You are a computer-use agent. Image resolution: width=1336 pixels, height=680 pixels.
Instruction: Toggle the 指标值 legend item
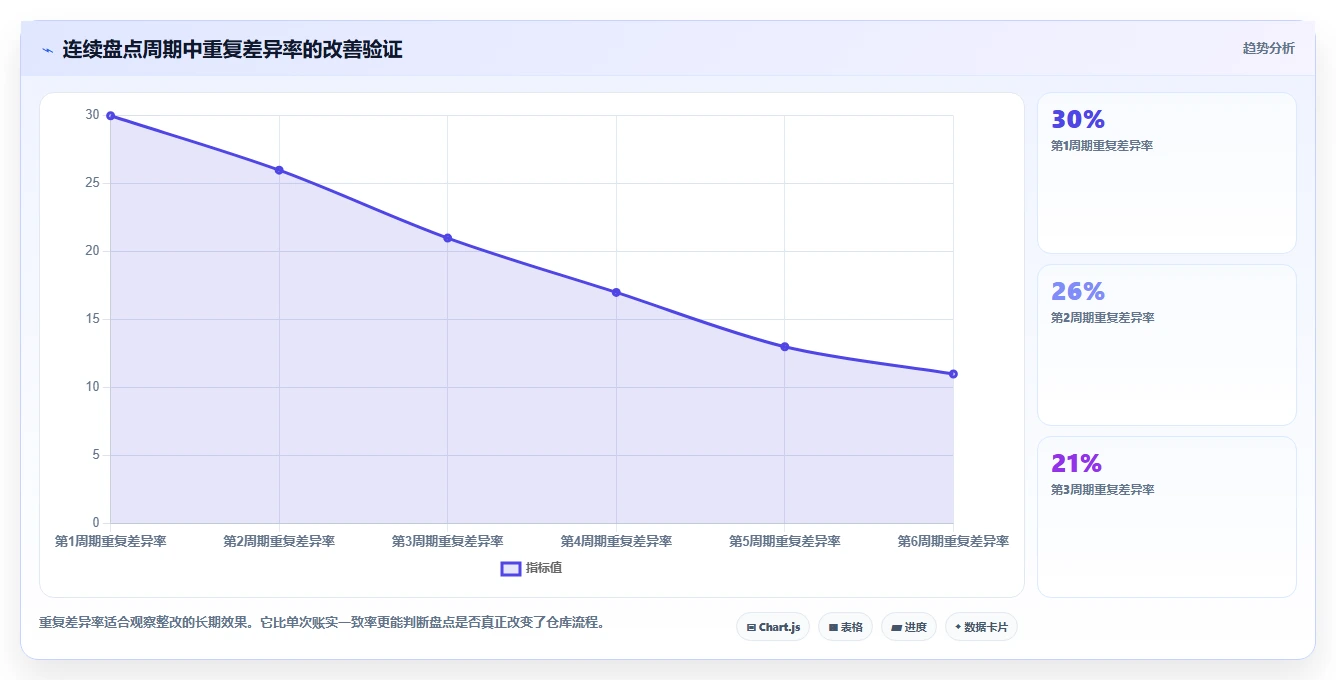tap(531, 568)
